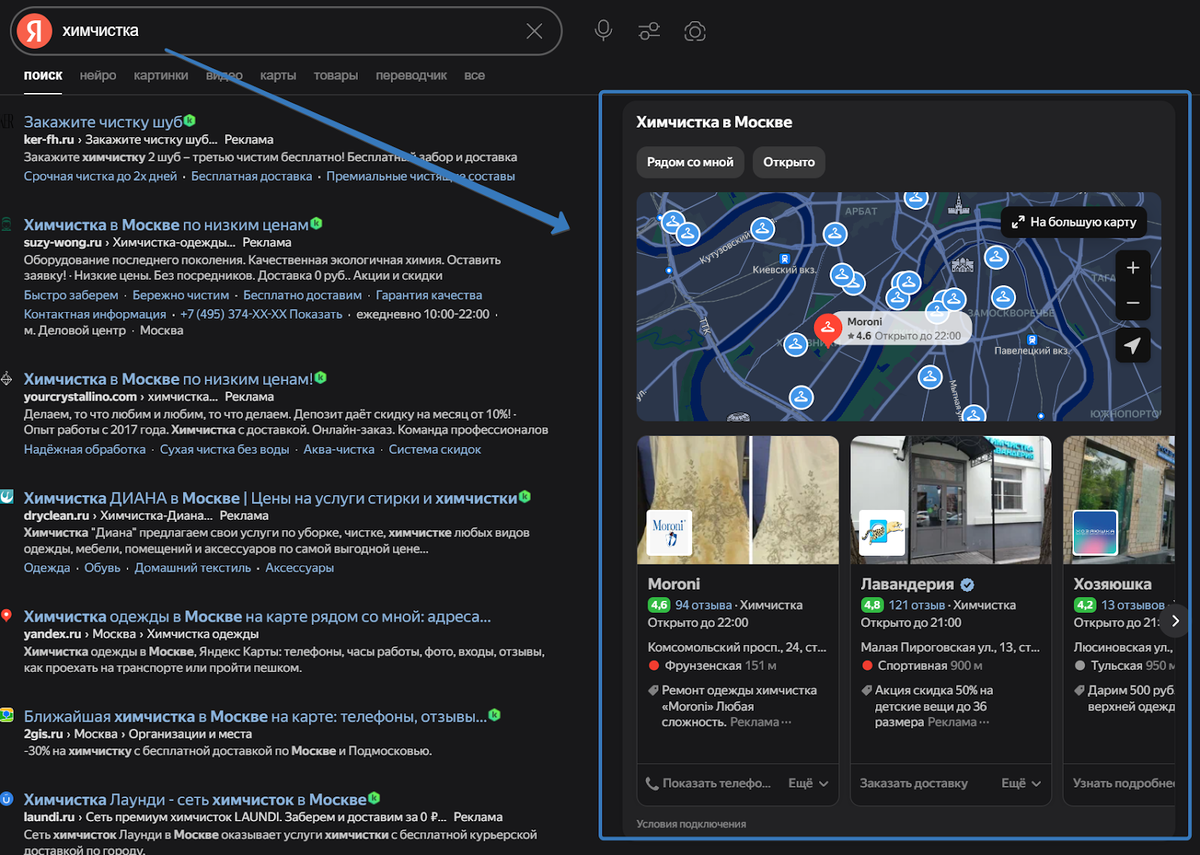Open image search camera icon
1200x855 pixels.
pyautogui.click(x=695, y=31)
